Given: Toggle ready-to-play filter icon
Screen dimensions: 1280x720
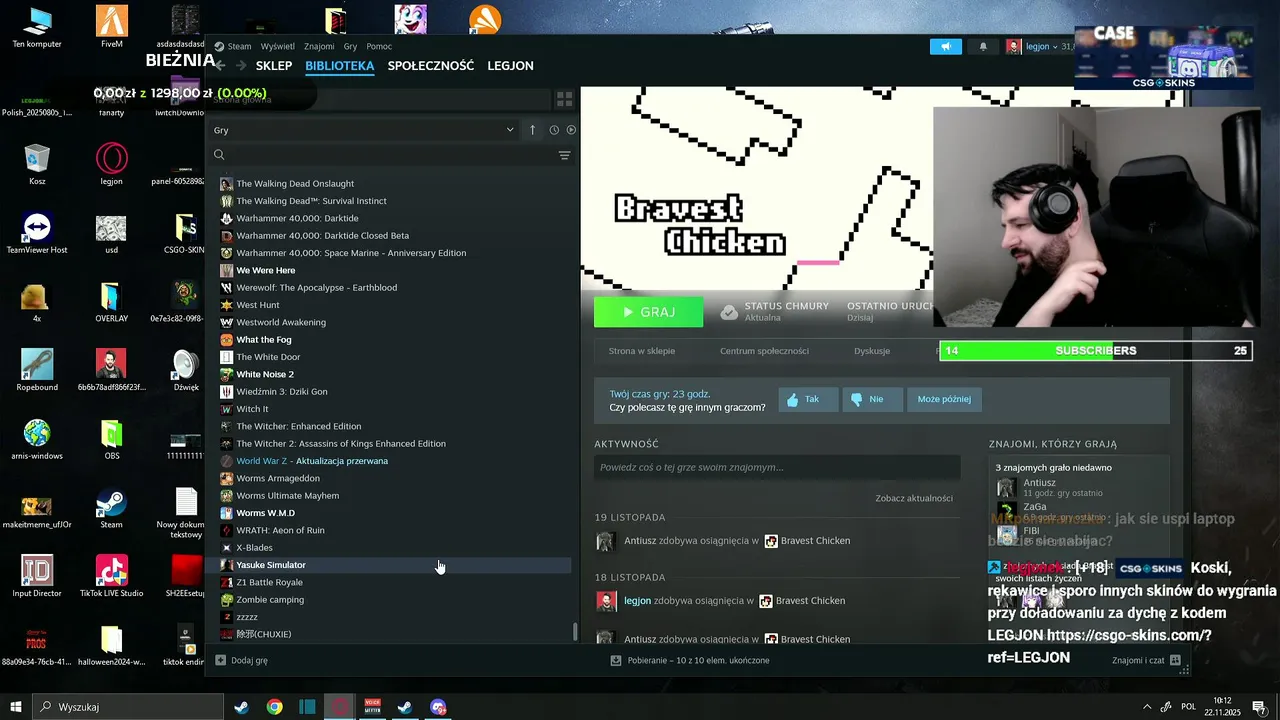Looking at the screenshot, I should click(x=571, y=130).
